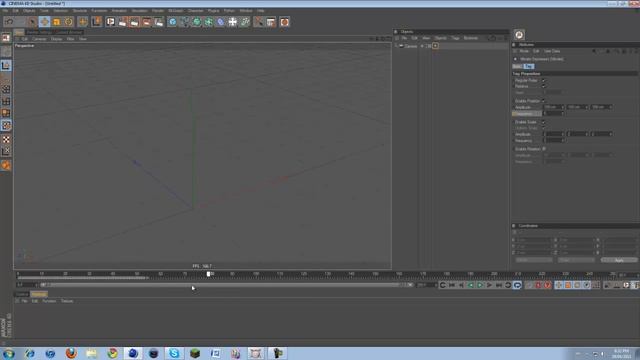Select the Scale tool in top toolbar
640x360 pixels.
coord(57,22)
